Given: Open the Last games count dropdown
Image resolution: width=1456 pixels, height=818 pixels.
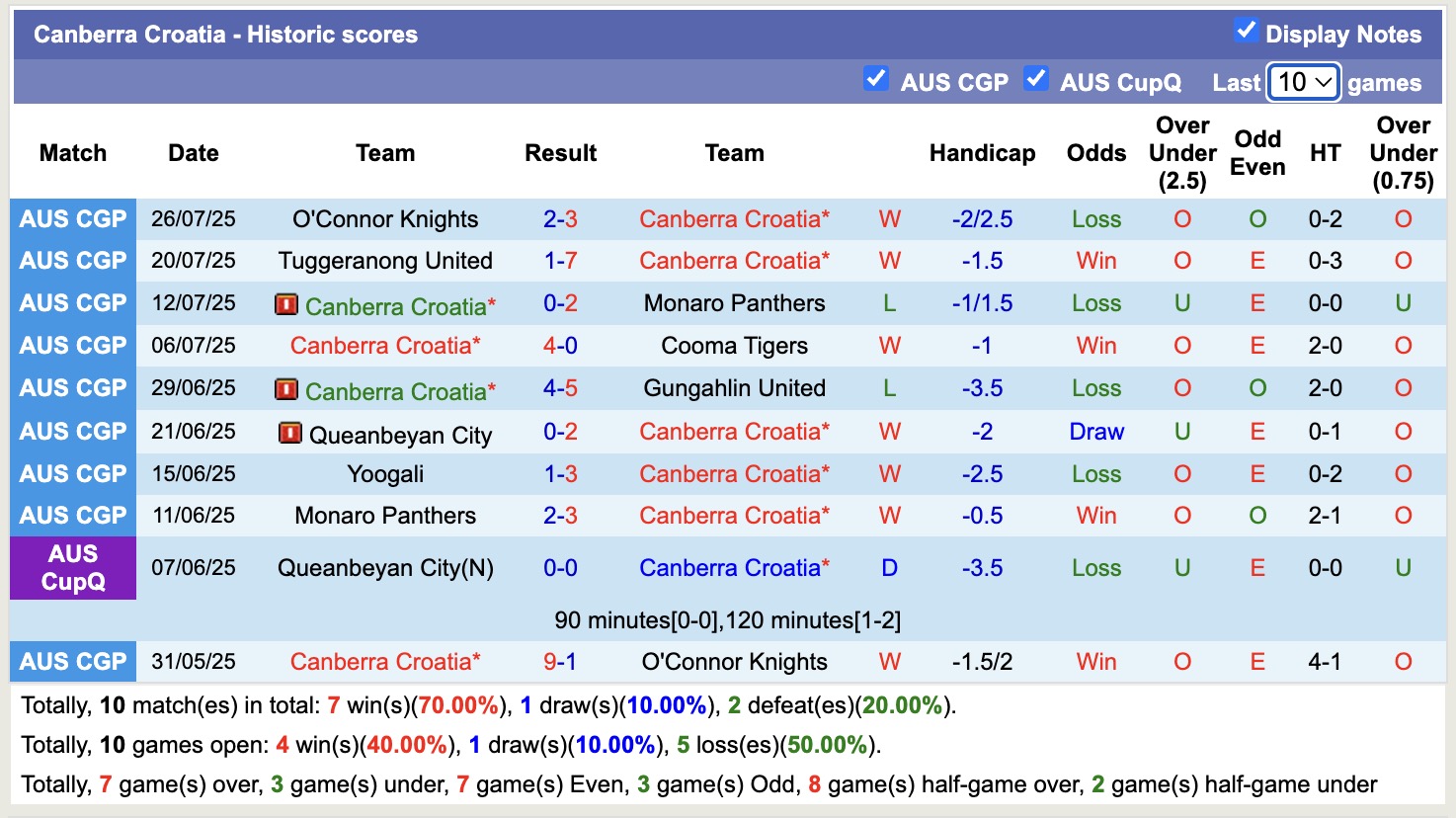Looking at the screenshot, I should (1302, 83).
